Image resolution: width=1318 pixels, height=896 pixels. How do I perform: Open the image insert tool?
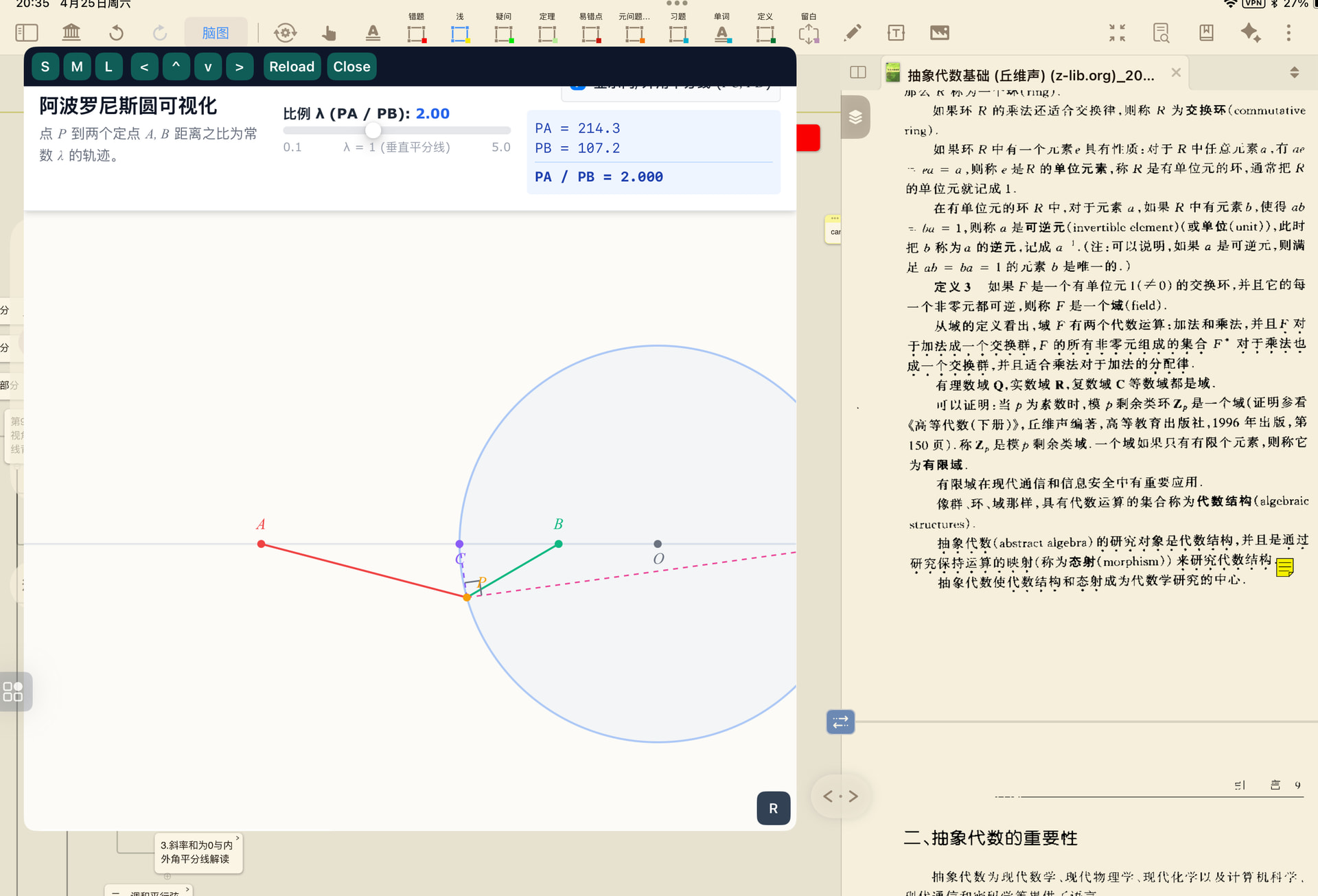click(939, 32)
